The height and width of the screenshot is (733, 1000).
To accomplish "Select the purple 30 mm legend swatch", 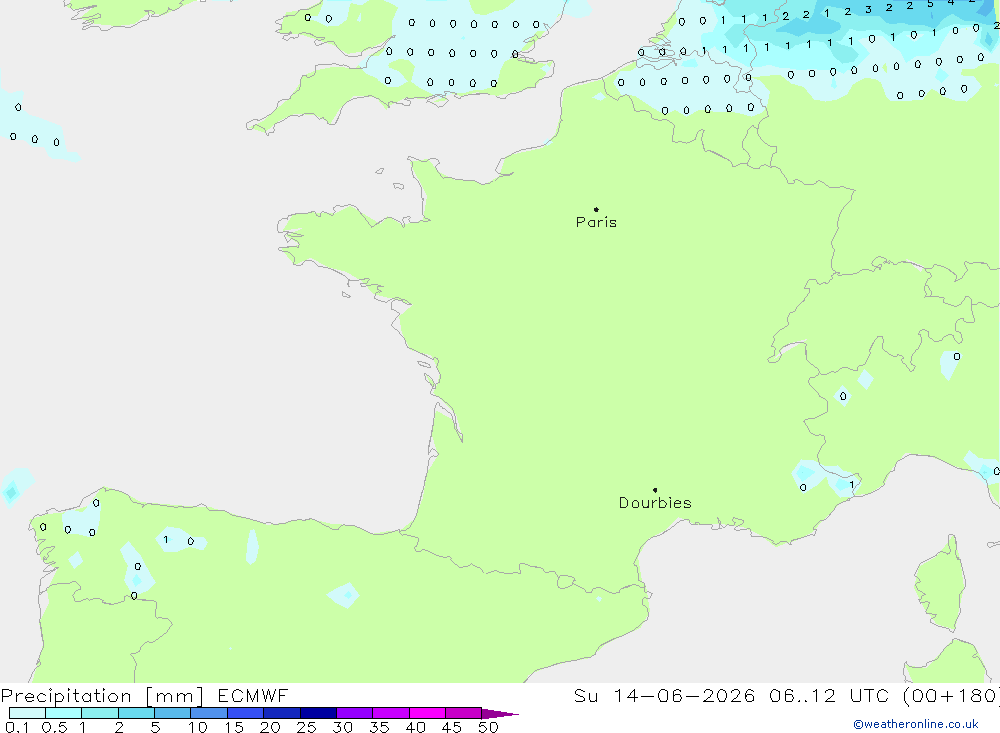I will point(354,713).
